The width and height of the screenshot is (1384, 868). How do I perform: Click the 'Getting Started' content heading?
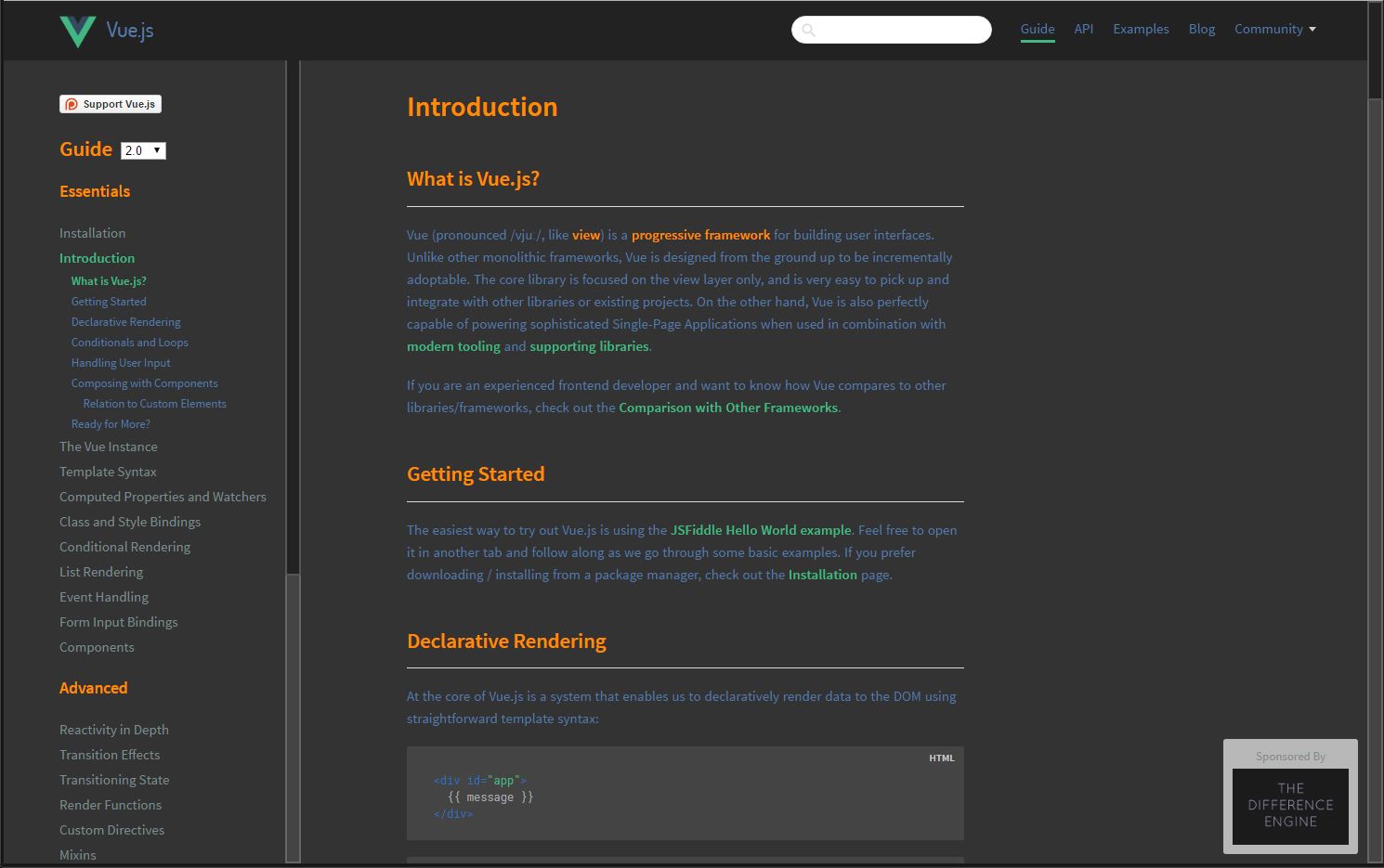pos(476,474)
